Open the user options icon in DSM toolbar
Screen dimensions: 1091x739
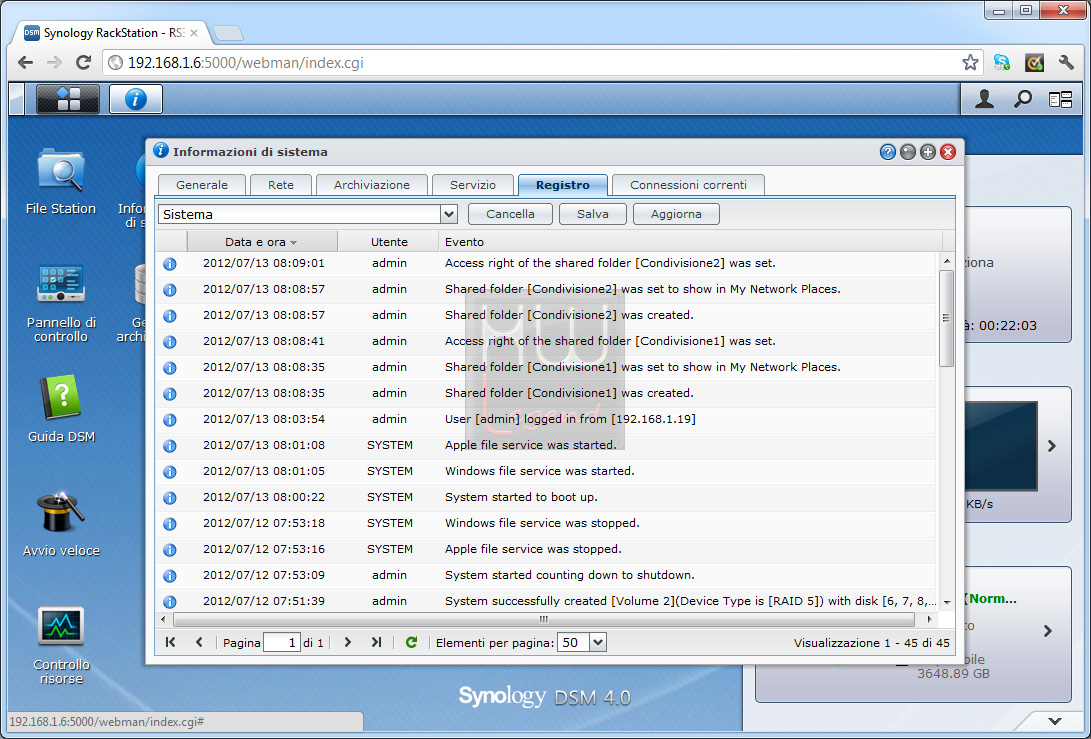[x=984, y=100]
